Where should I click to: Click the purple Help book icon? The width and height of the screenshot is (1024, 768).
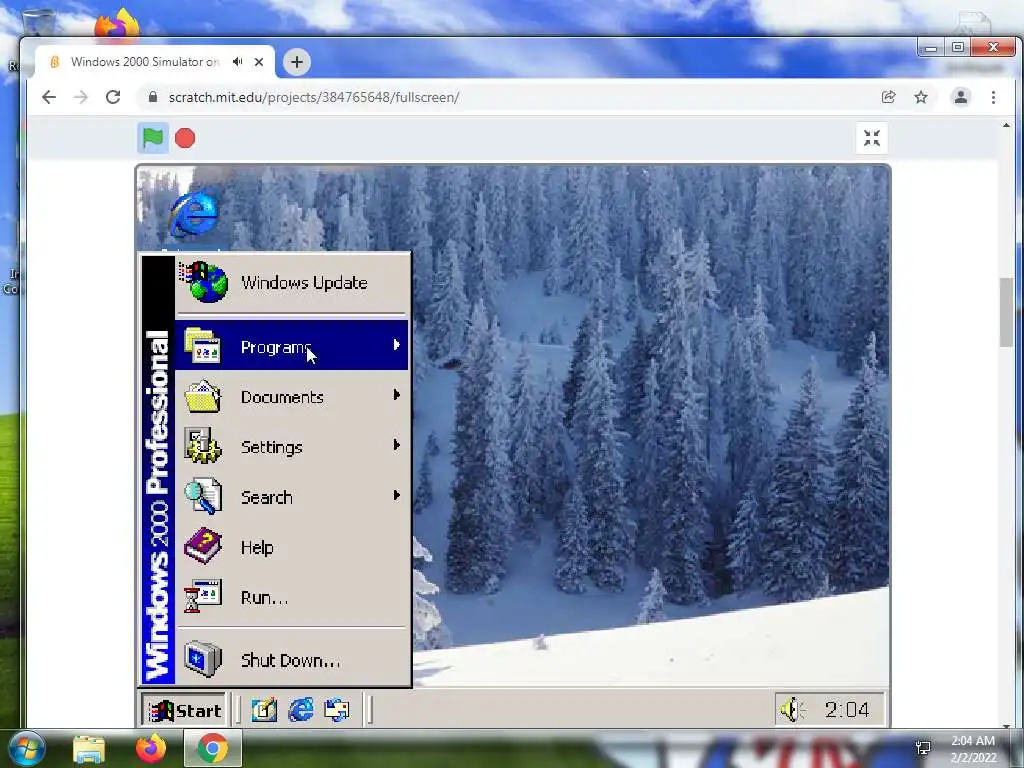coord(202,546)
